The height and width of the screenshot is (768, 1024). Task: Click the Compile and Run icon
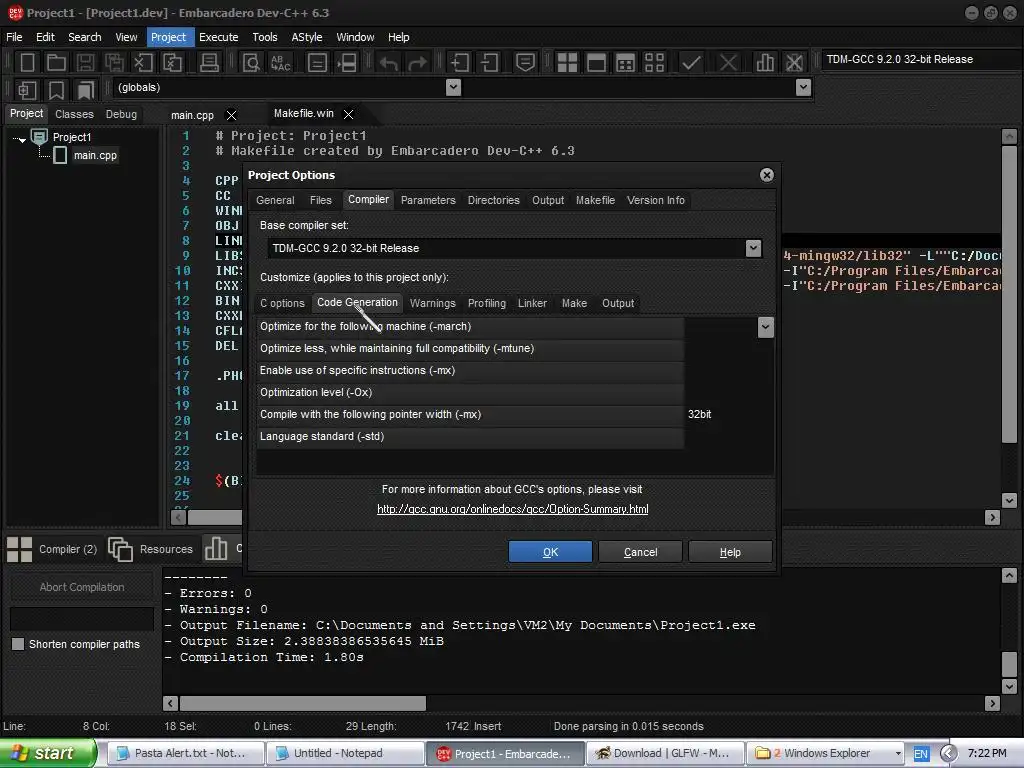[625, 63]
